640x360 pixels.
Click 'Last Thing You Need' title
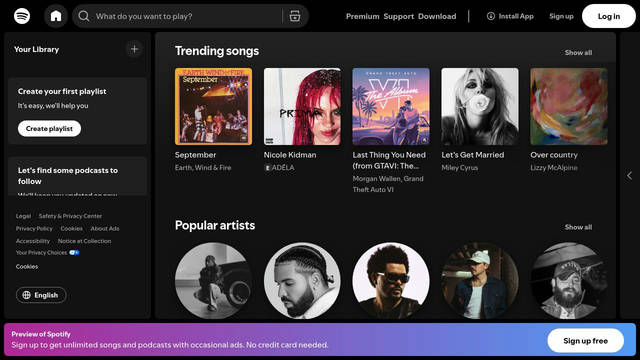389,160
